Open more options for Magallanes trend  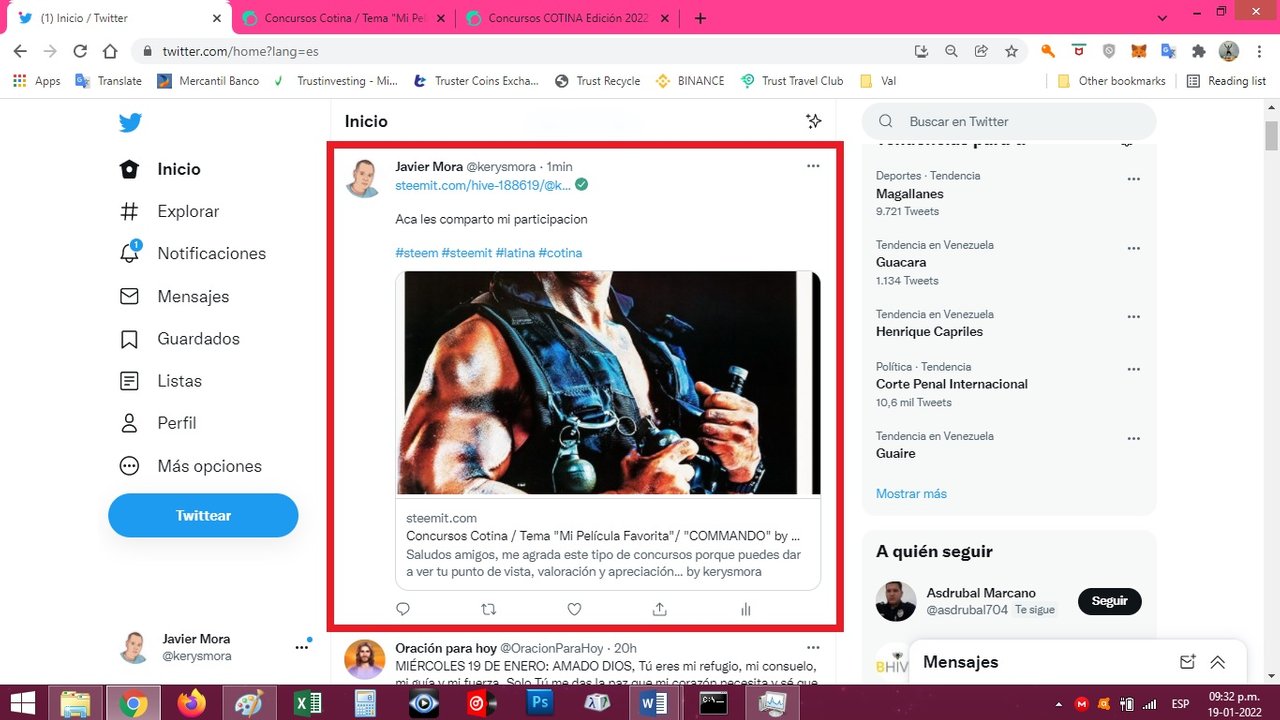1133,179
